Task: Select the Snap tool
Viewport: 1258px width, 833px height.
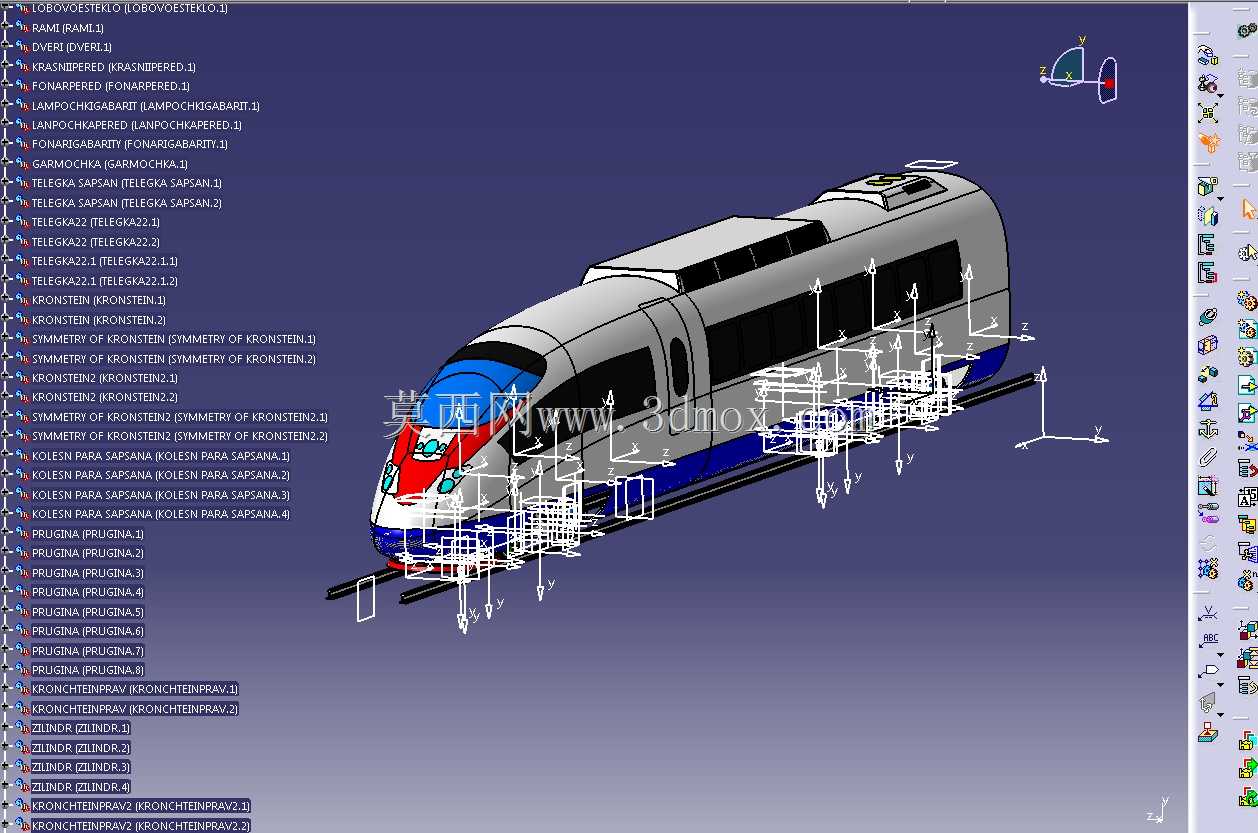Action: [x=1208, y=83]
